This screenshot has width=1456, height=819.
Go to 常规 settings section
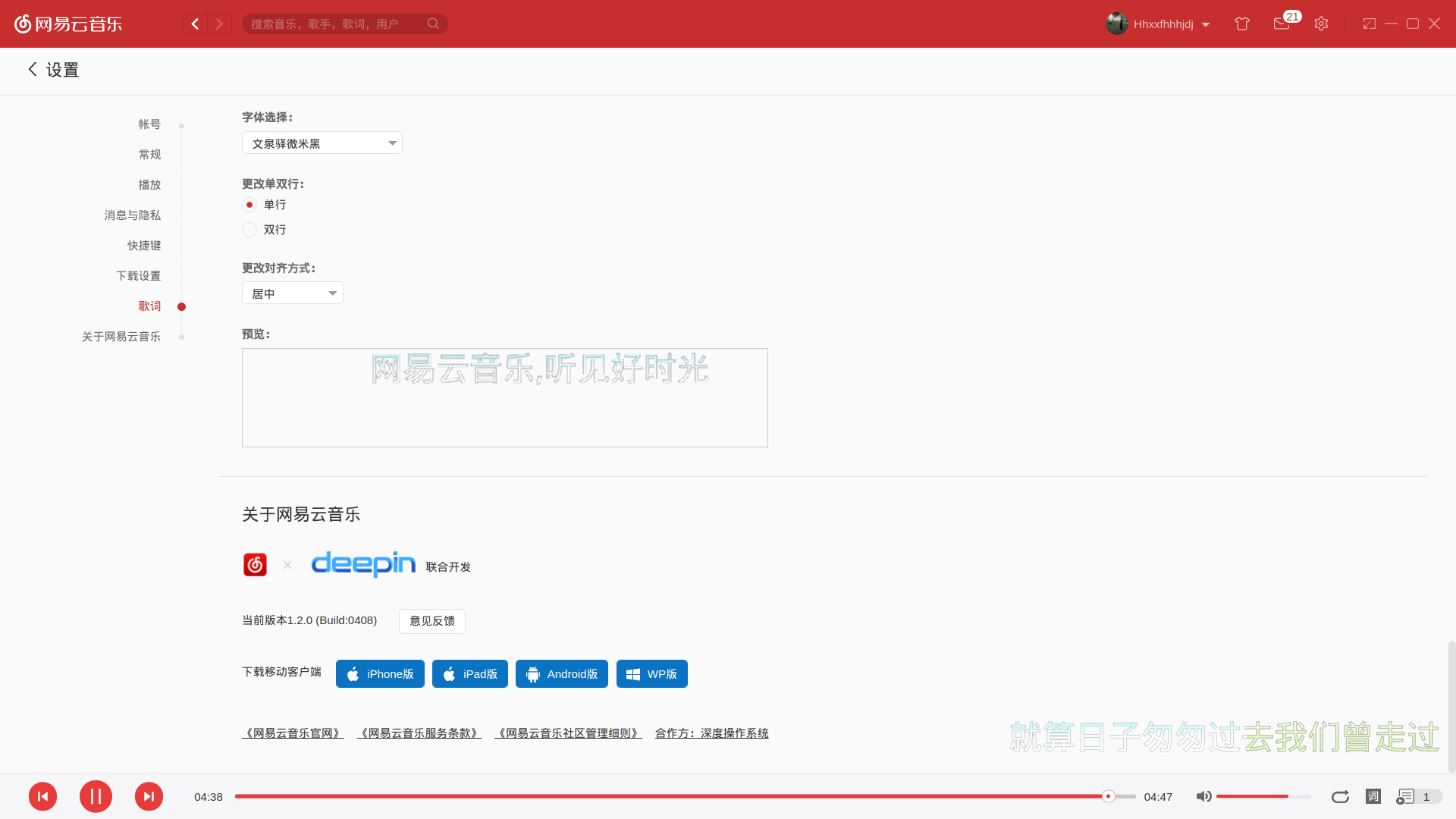[x=149, y=155]
